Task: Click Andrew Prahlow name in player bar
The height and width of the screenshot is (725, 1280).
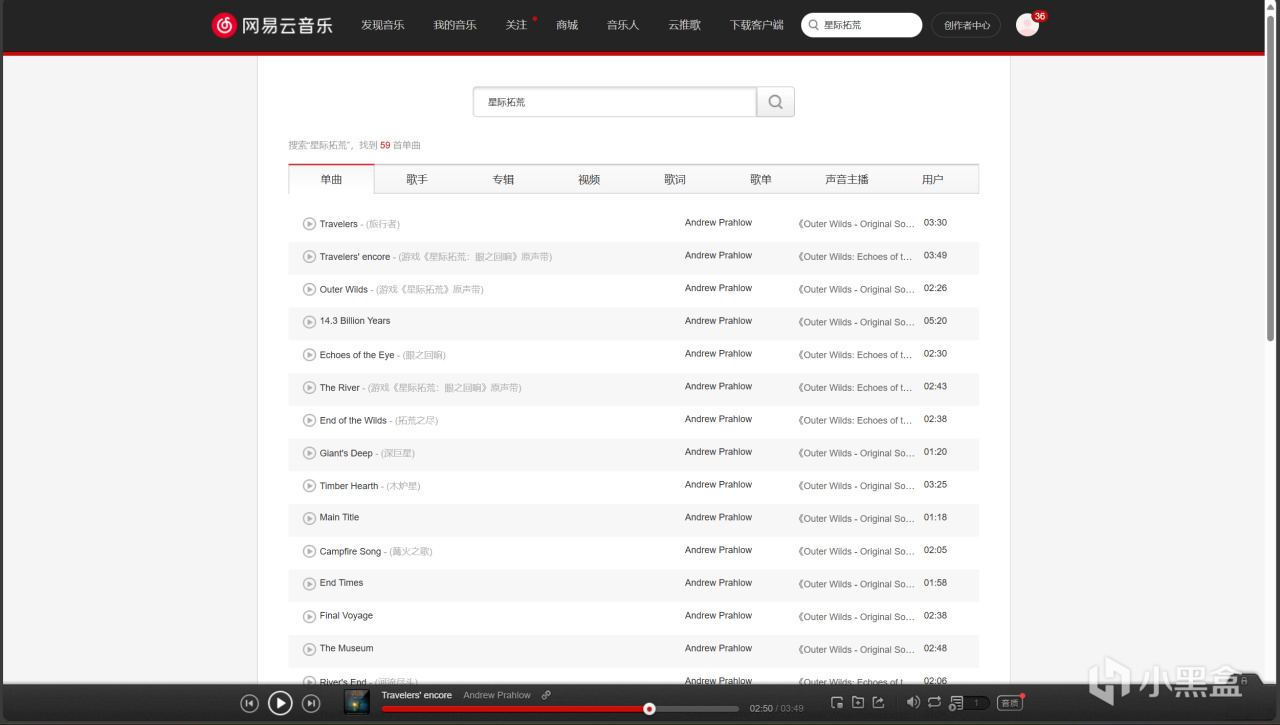Action: [x=497, y=695]
